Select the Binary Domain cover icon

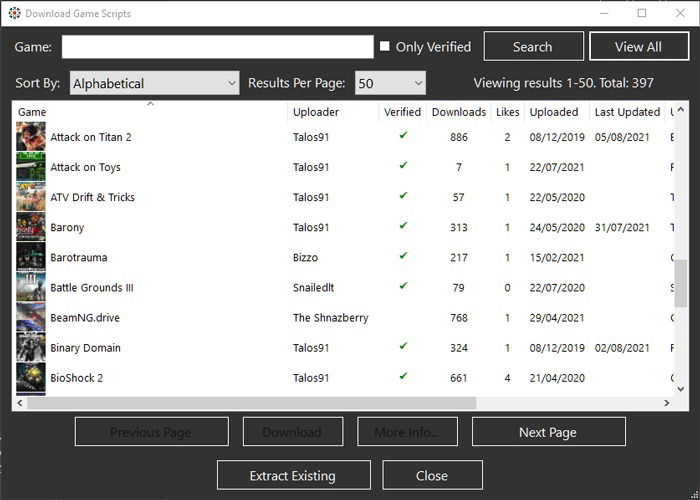(31, 347)
